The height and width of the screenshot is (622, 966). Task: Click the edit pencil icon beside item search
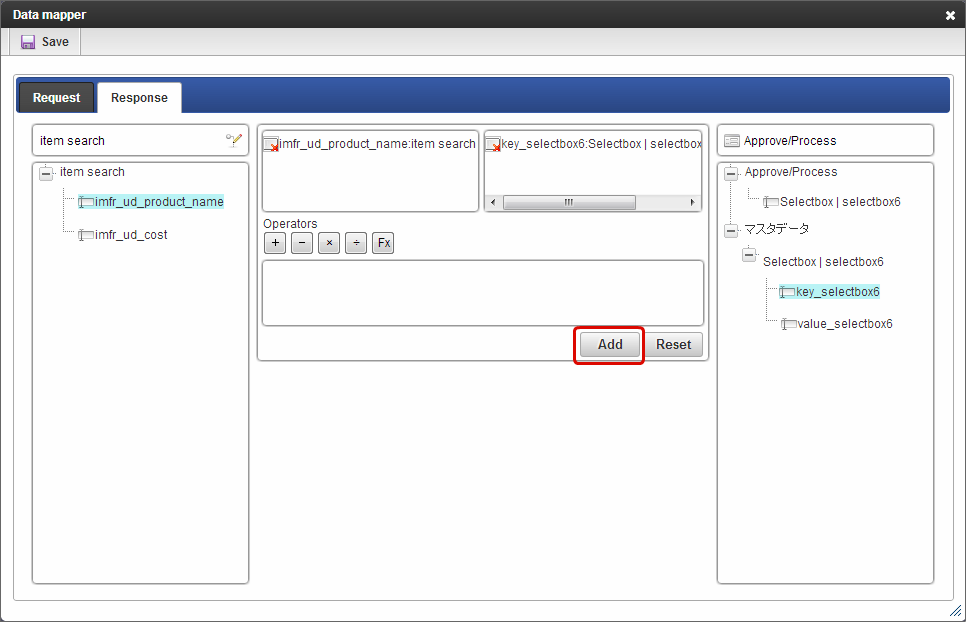[234, 140]
